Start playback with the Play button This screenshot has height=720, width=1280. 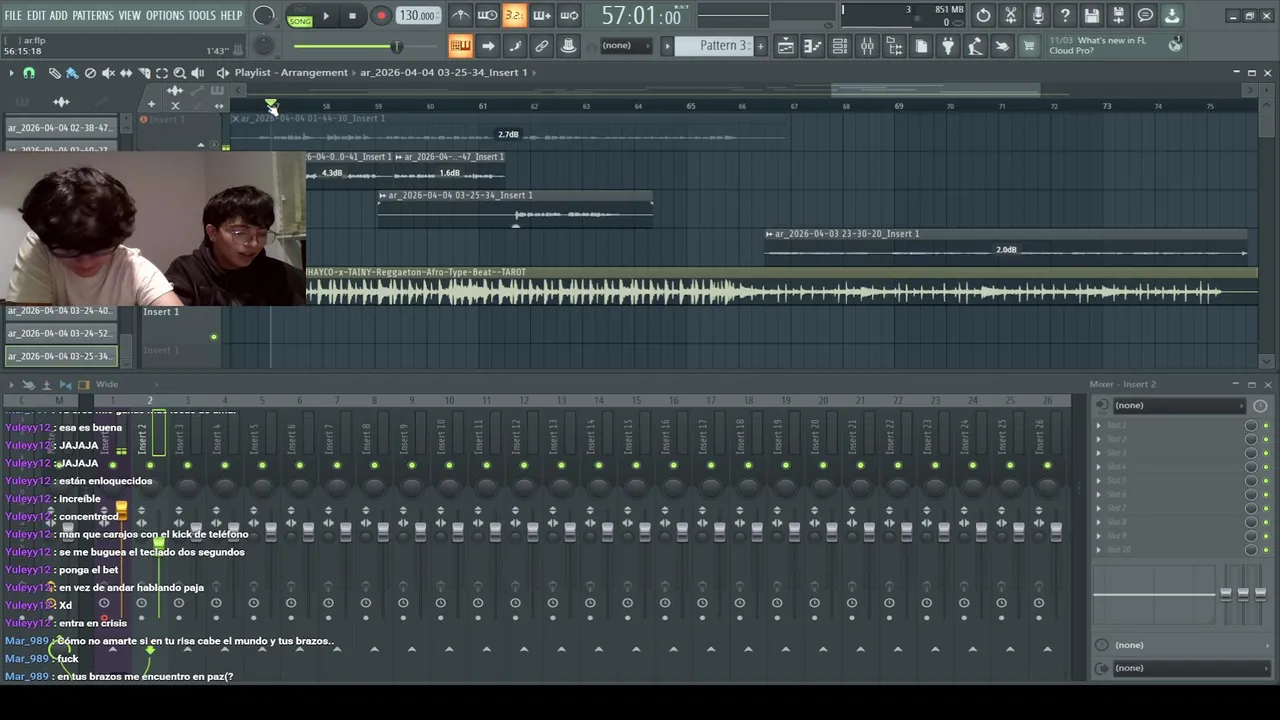(x=325, y=15)
